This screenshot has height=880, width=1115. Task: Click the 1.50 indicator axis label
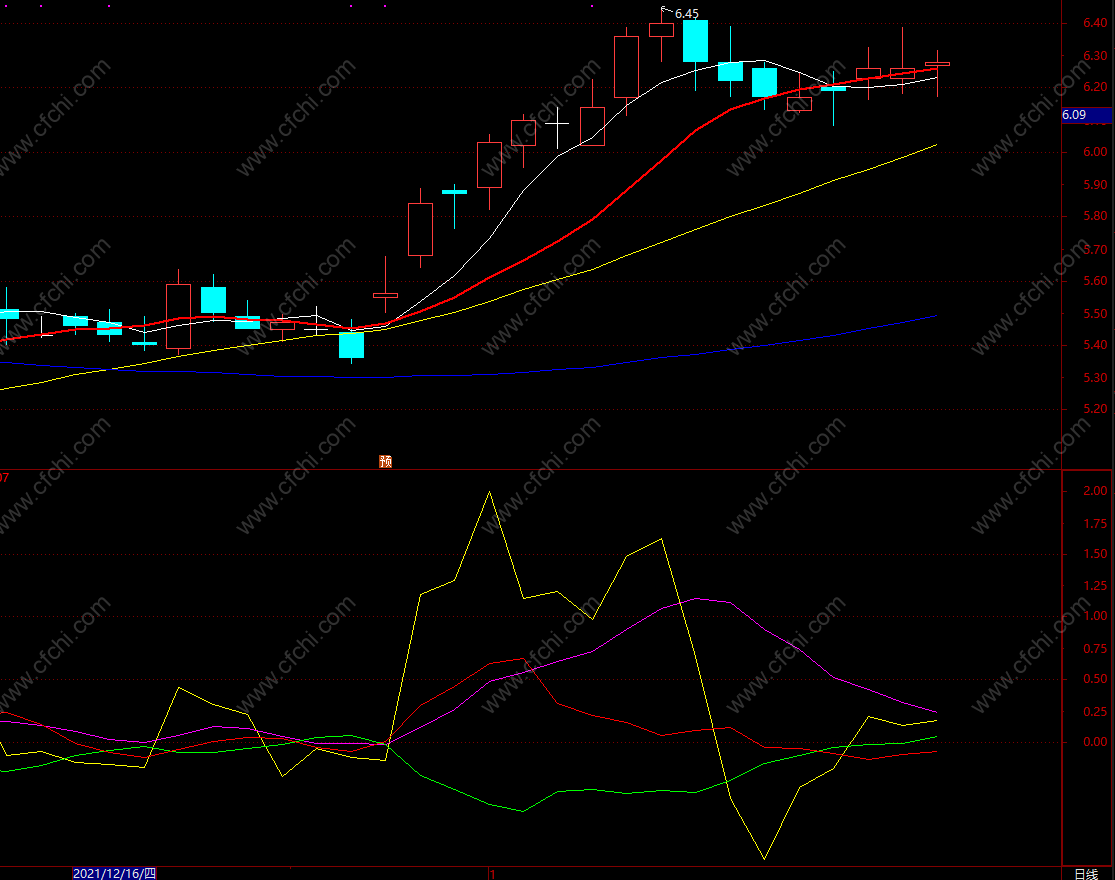1095,554
